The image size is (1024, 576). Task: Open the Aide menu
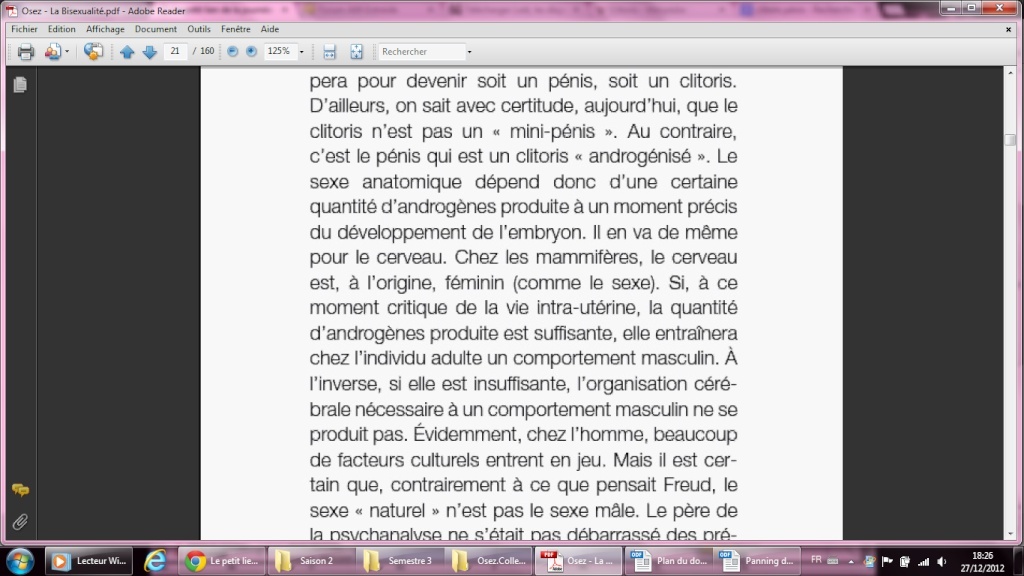270,29
